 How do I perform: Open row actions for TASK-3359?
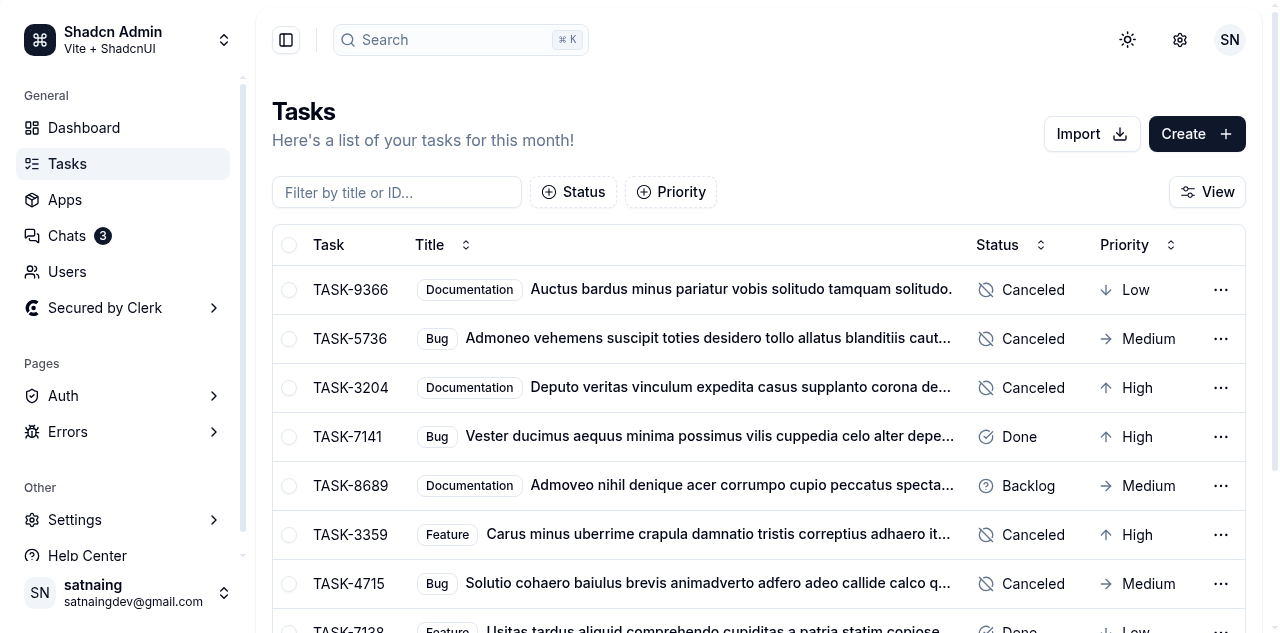click(x=1221, y=535)
